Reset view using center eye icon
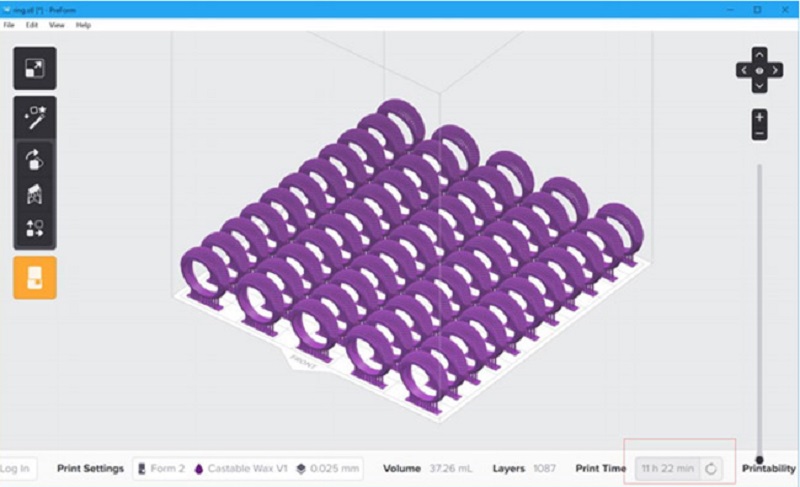The image size is (800, 487). 760,71
